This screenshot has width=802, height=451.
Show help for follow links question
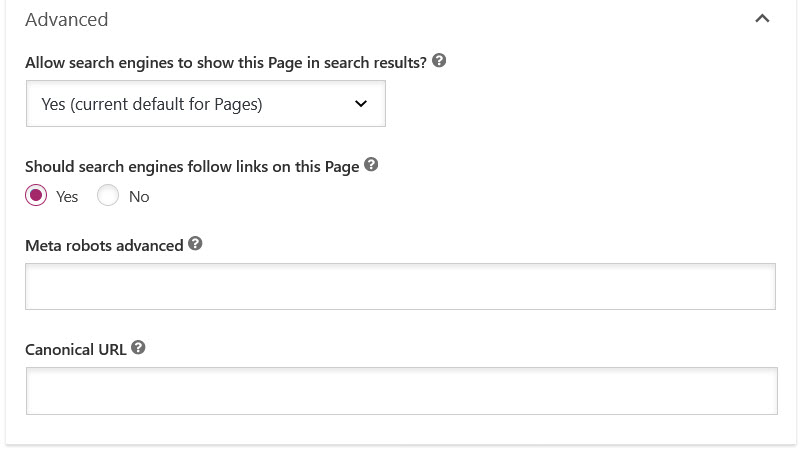[371, 166]
